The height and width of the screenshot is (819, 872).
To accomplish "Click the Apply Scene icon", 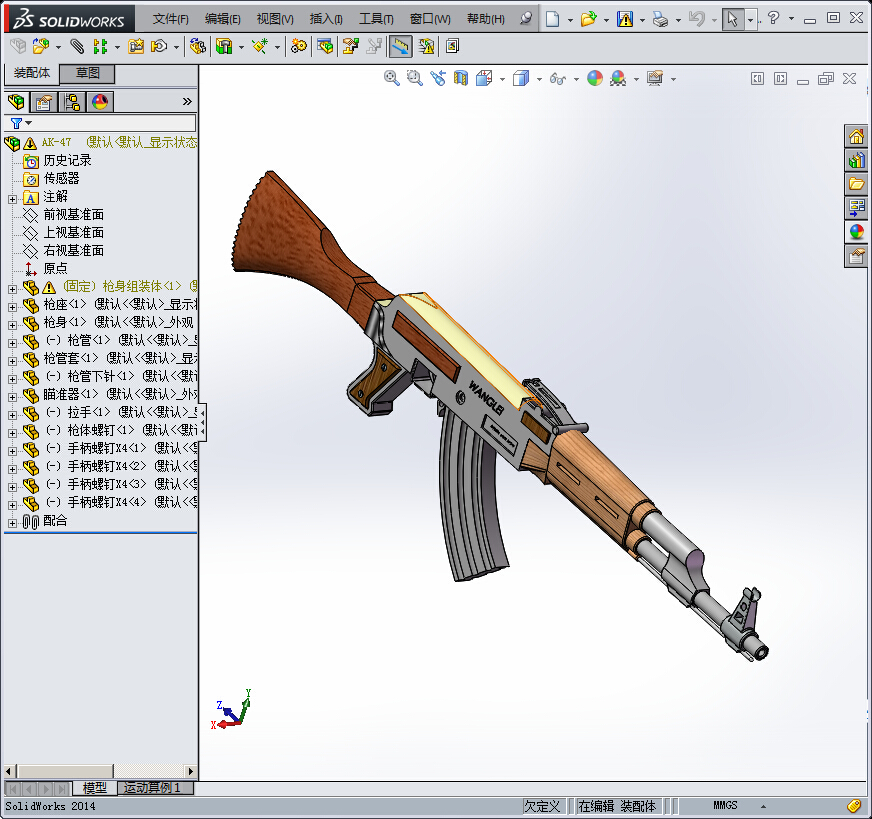I will point(618,78).
